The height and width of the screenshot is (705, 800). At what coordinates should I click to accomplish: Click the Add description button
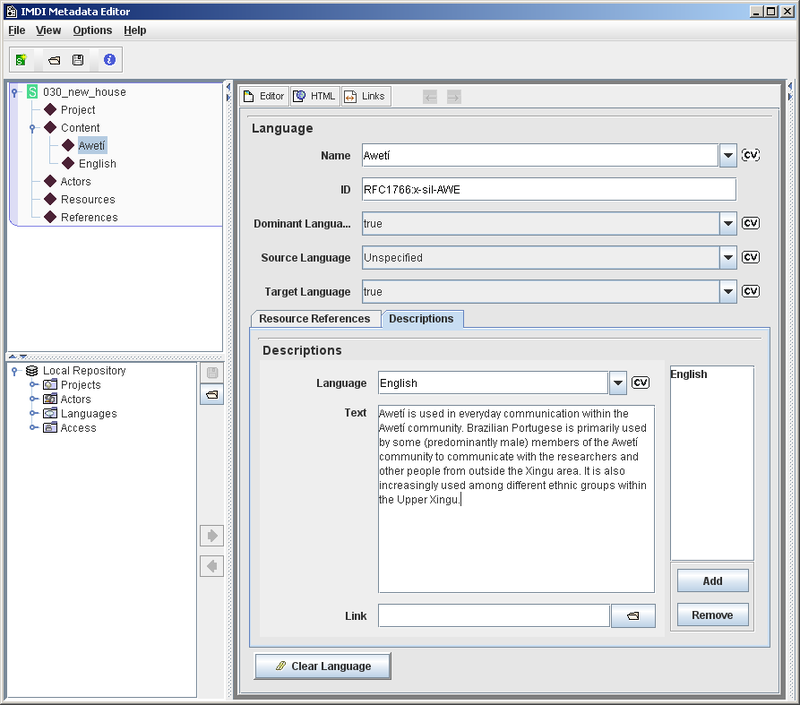pos(713,581)
